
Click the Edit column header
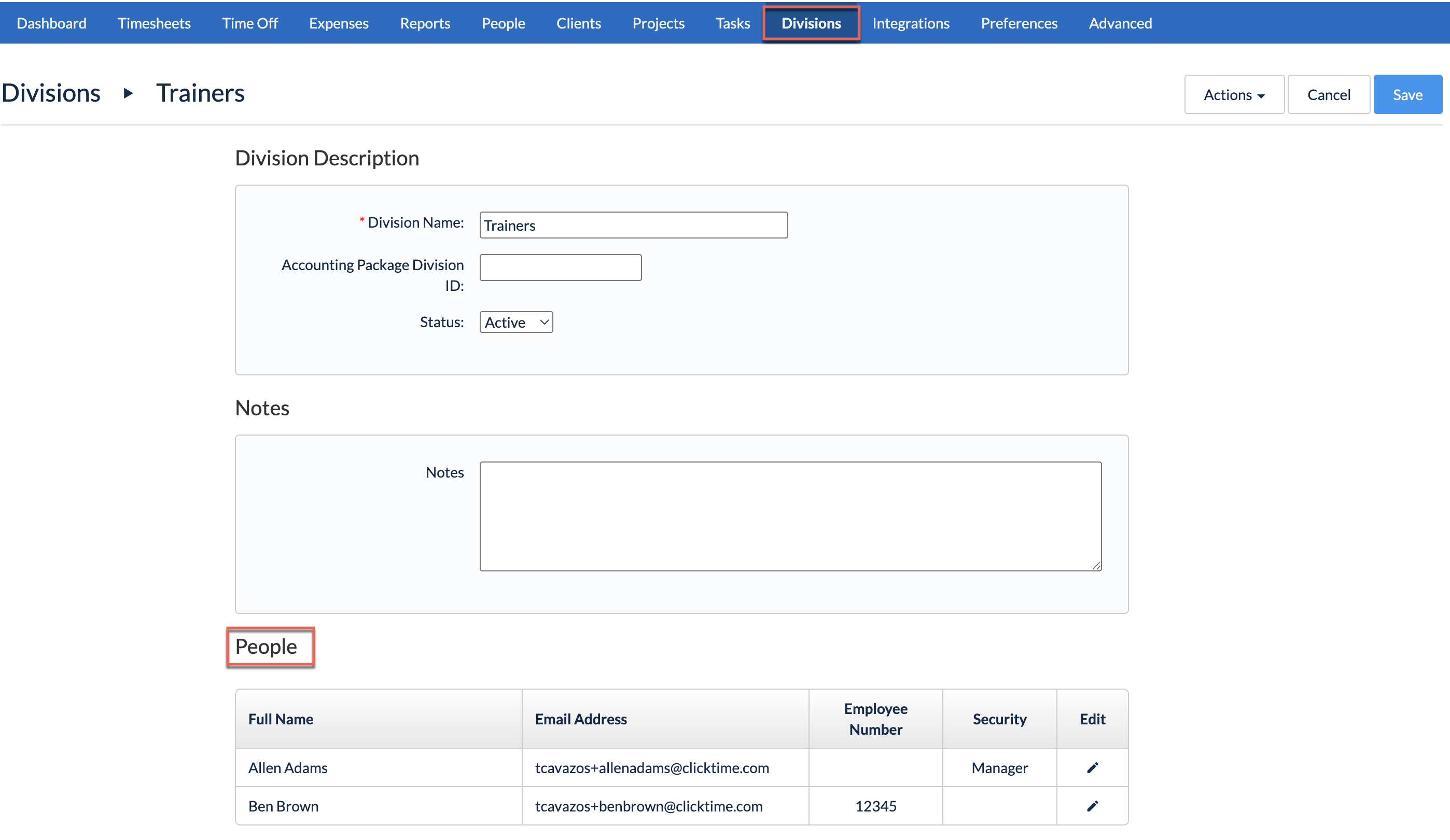click(x=1092, y=719)
